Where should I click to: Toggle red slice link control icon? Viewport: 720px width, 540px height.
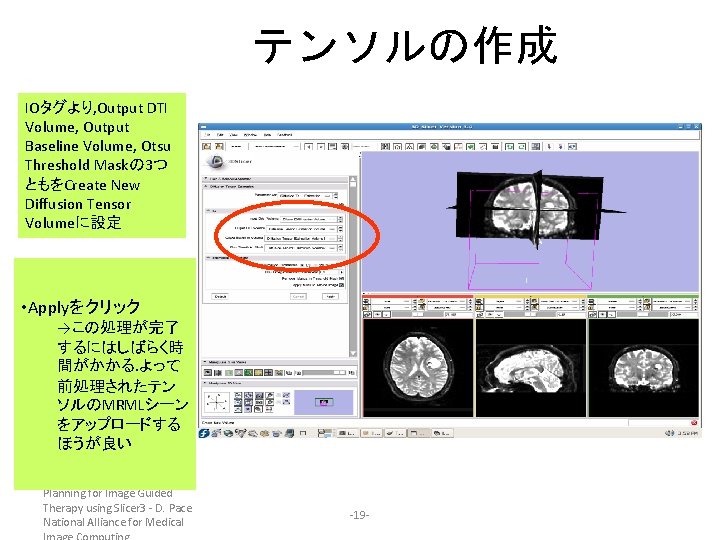pyautogui.click(x=367, y=315)
